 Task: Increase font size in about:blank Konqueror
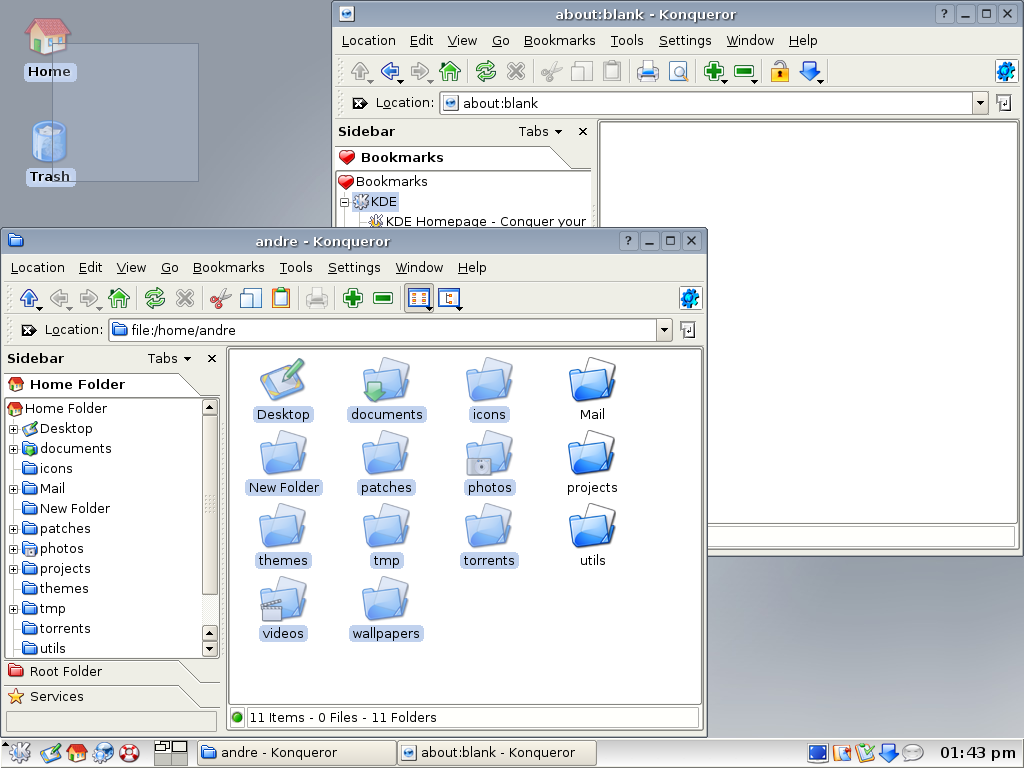tap(714, 71)
